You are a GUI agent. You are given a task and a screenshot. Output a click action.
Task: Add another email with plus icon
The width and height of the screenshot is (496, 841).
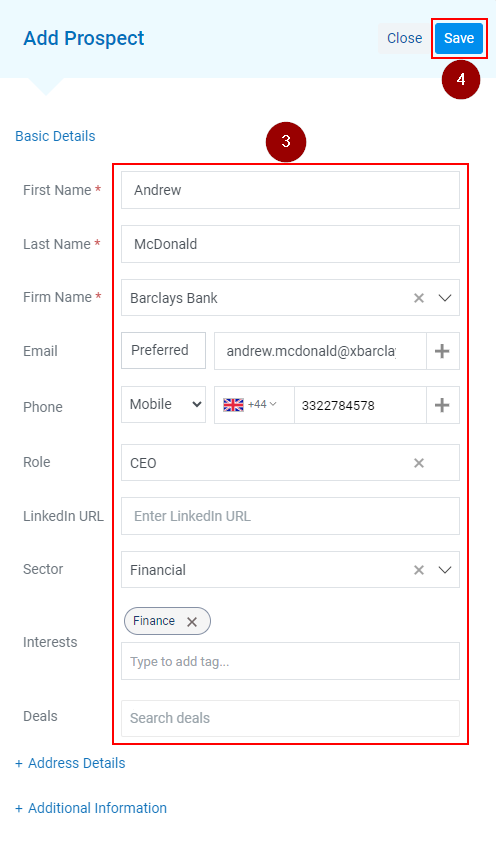pyautogui.click(x=442, y=351)
